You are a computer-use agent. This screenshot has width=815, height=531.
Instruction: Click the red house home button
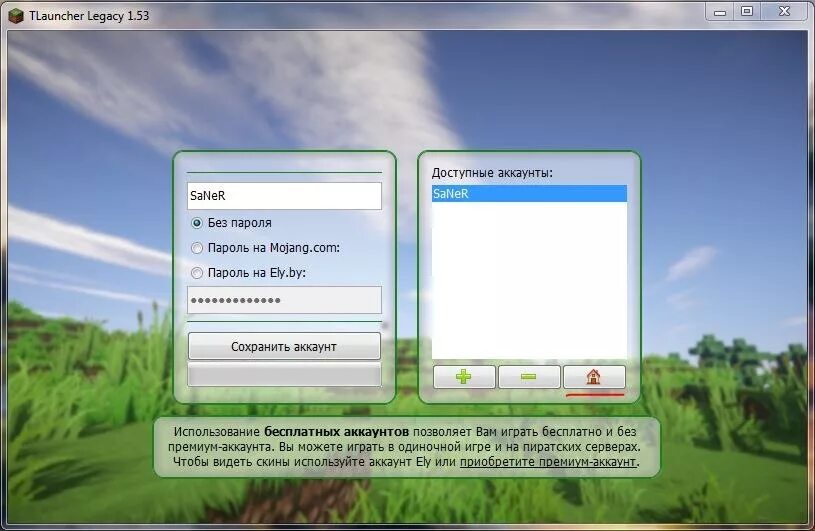(x=594, y=377)
